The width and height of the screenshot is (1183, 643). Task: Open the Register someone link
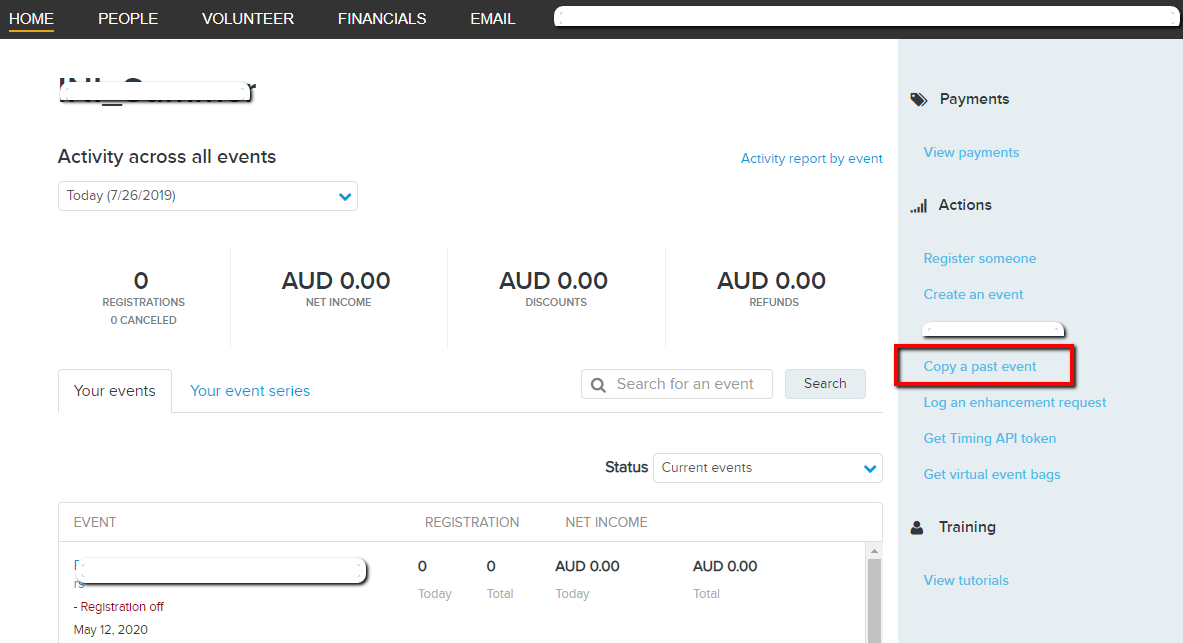(980, 258)
